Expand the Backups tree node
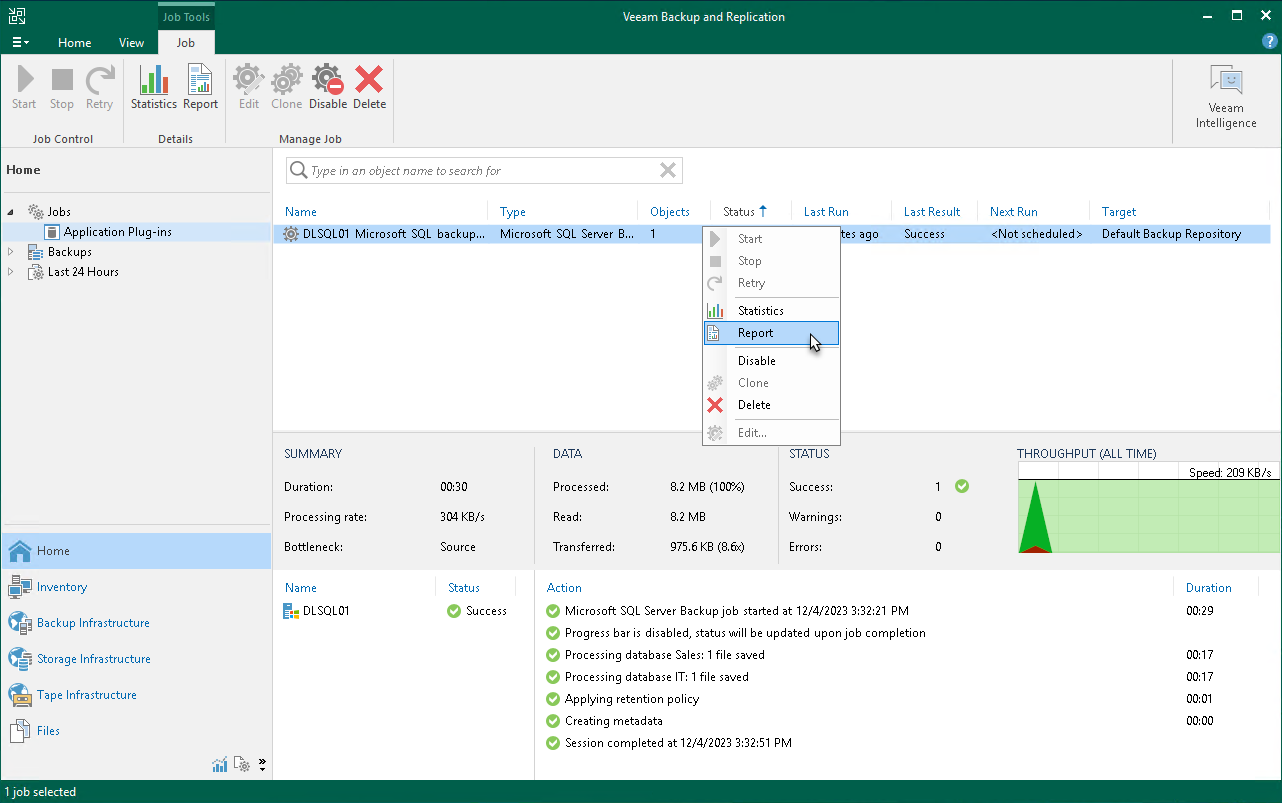The width and height of the screenshot is (1282, 803). click(11, 252)
